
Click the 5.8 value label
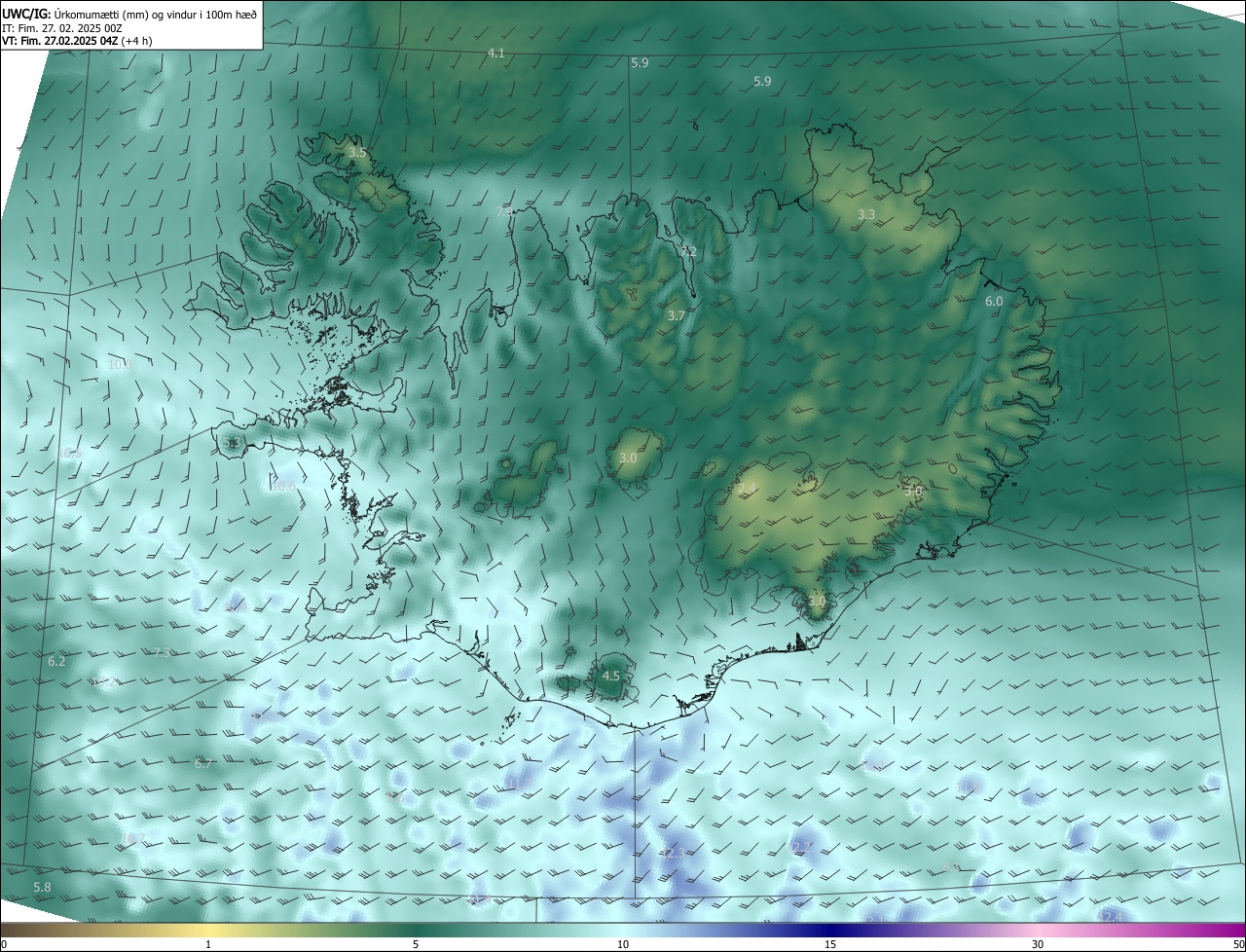(42, 888)
